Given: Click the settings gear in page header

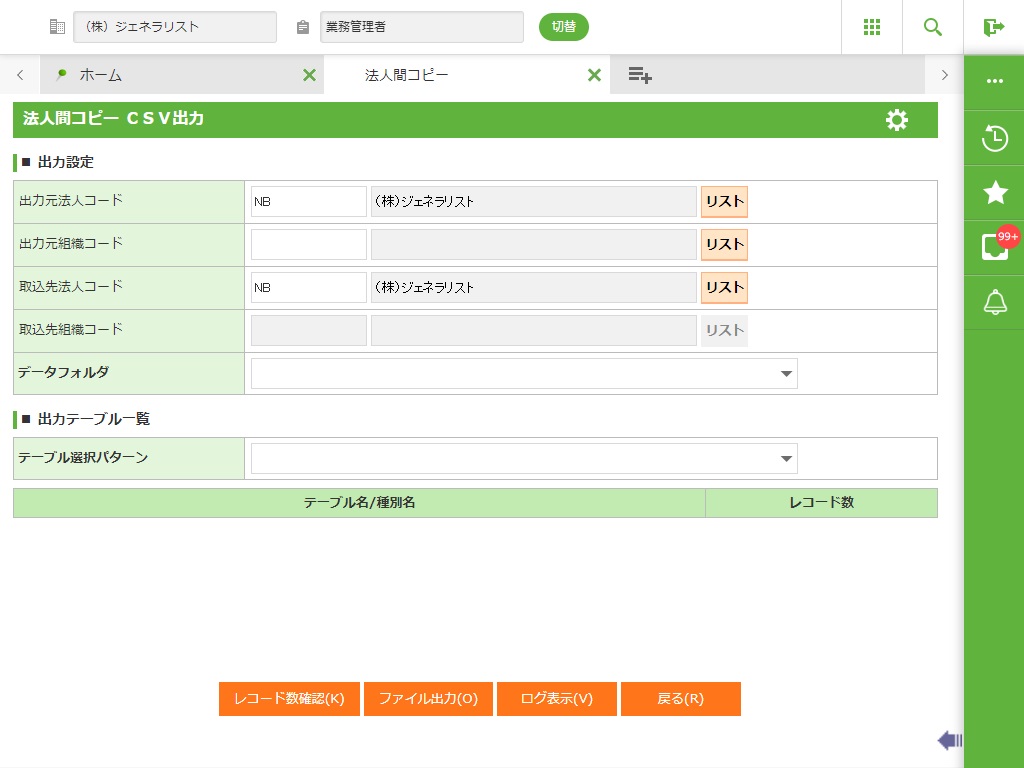Looking at the screenshot, I should [x=897, y=120].
